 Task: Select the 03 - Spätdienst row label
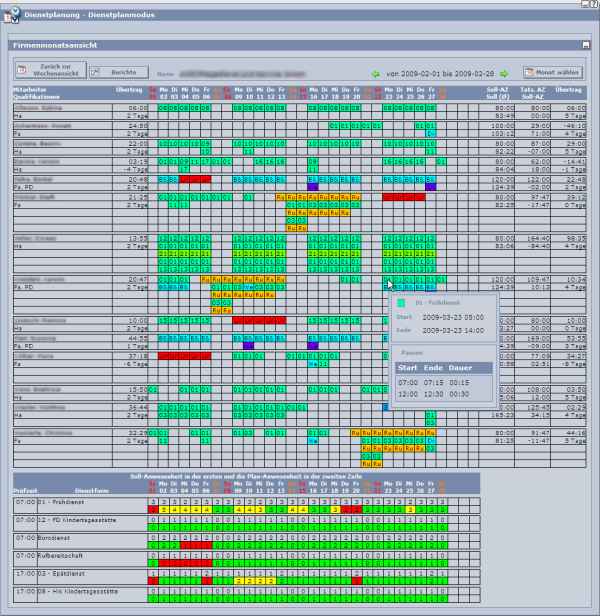(x=61, y=574)
